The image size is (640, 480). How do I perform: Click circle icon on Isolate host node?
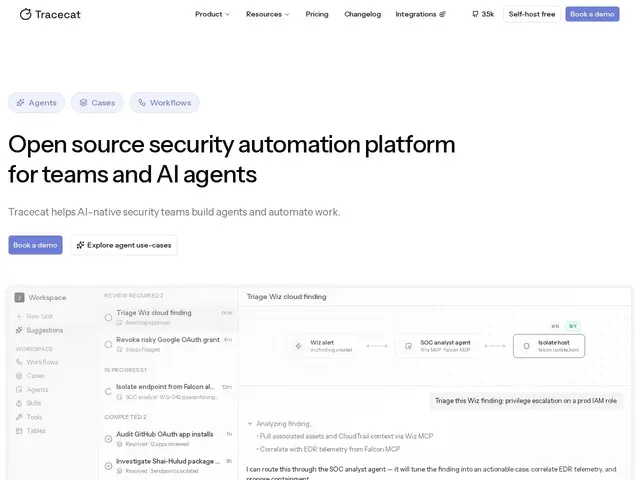click(x=527, y=346)
